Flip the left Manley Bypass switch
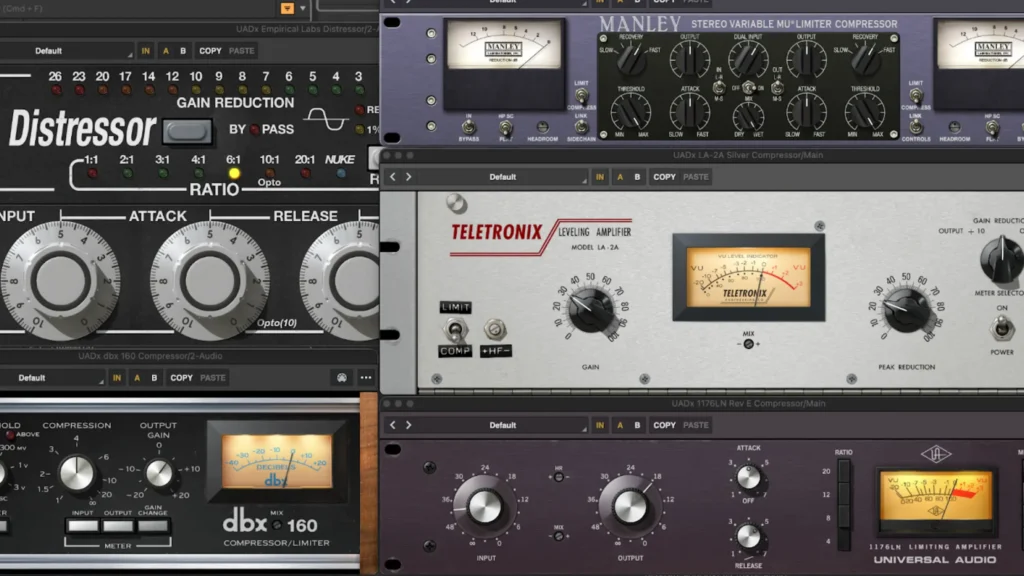Screen dimensions: 1024x576 coord(468,127)
